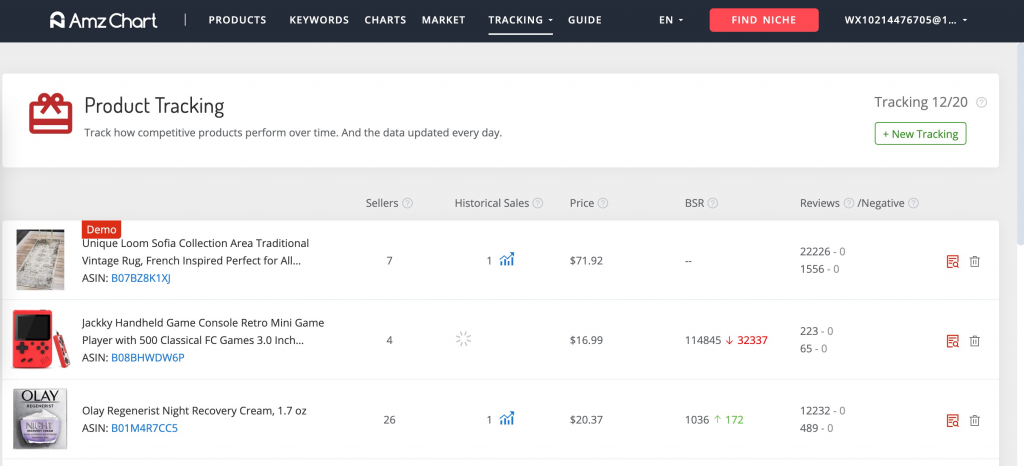
Task: Open ASIN link B01M4R7CC5
Action: (144, 428)
